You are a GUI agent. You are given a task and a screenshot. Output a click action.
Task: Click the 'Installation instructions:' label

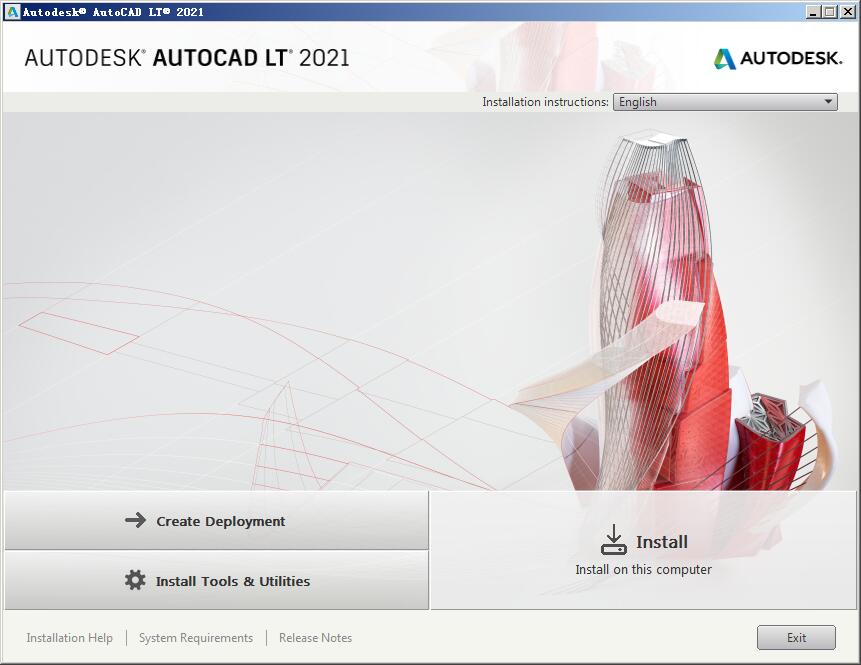coord(545,102)
